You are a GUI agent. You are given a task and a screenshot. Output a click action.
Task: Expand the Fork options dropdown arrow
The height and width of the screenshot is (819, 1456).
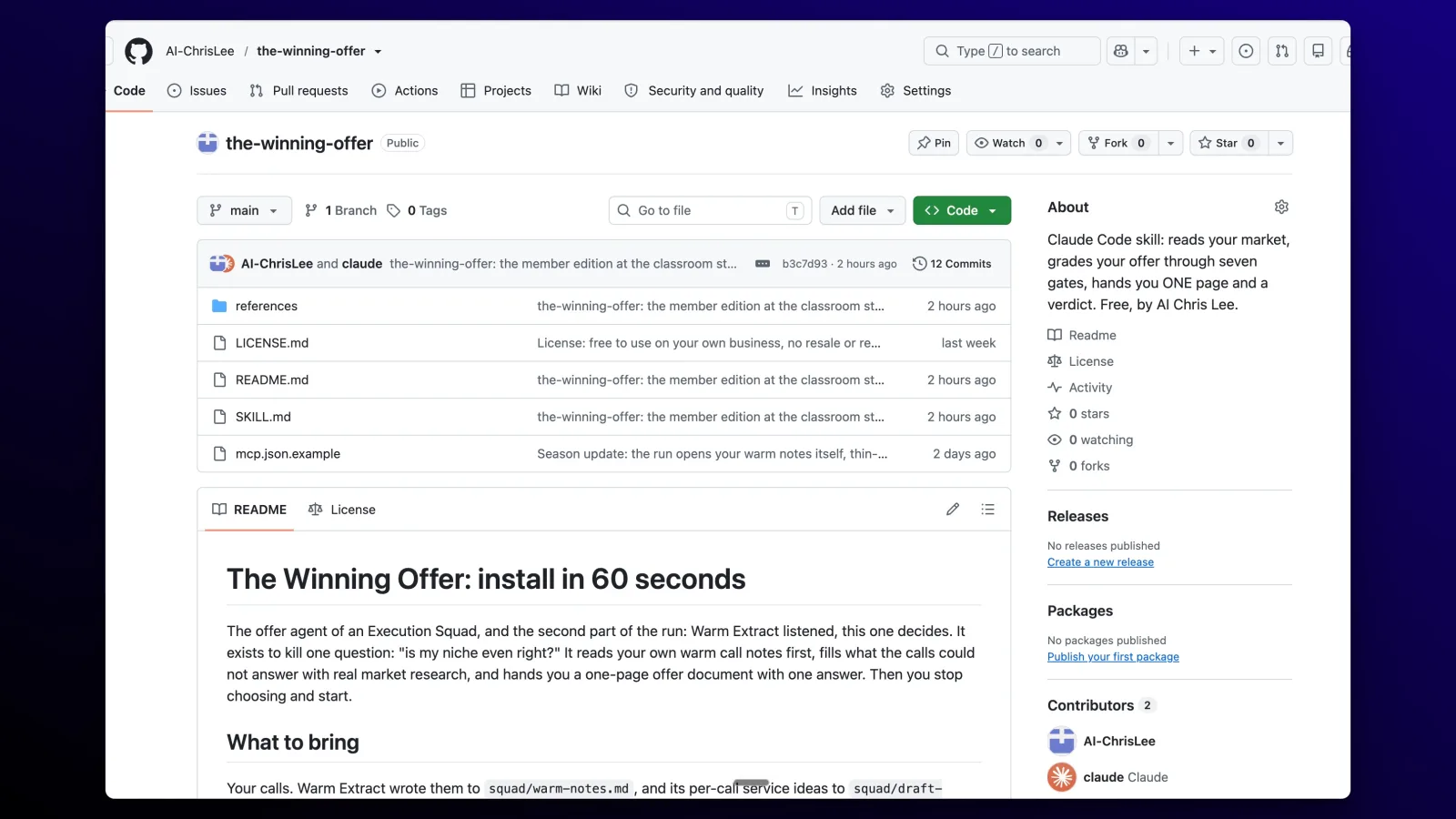coord(1171,143)
